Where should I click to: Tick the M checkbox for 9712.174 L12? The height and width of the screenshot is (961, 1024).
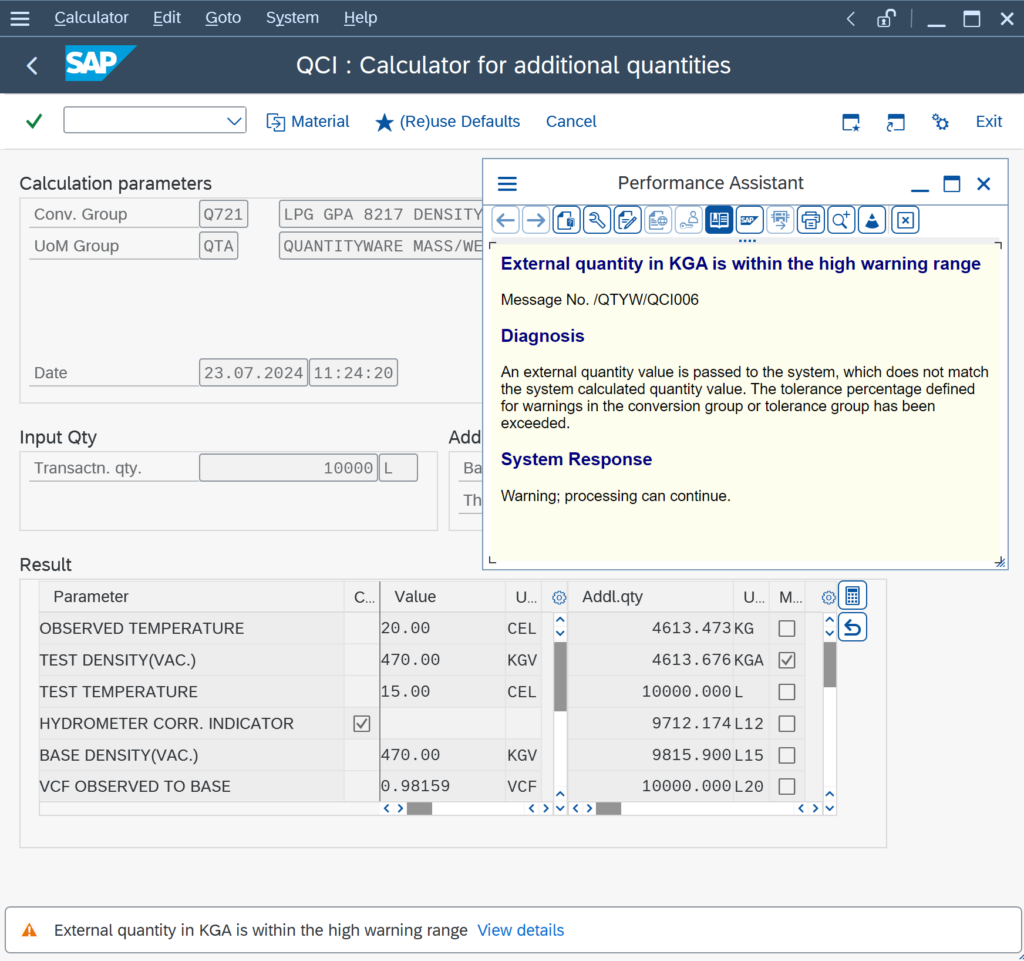coord(787,723)
